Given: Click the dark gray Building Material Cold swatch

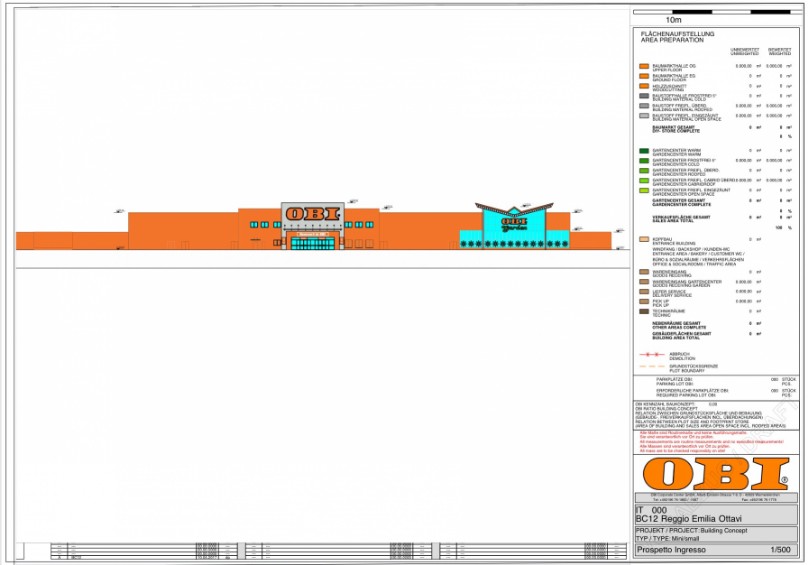Looking at the screenshot, I should coord(644,96).
